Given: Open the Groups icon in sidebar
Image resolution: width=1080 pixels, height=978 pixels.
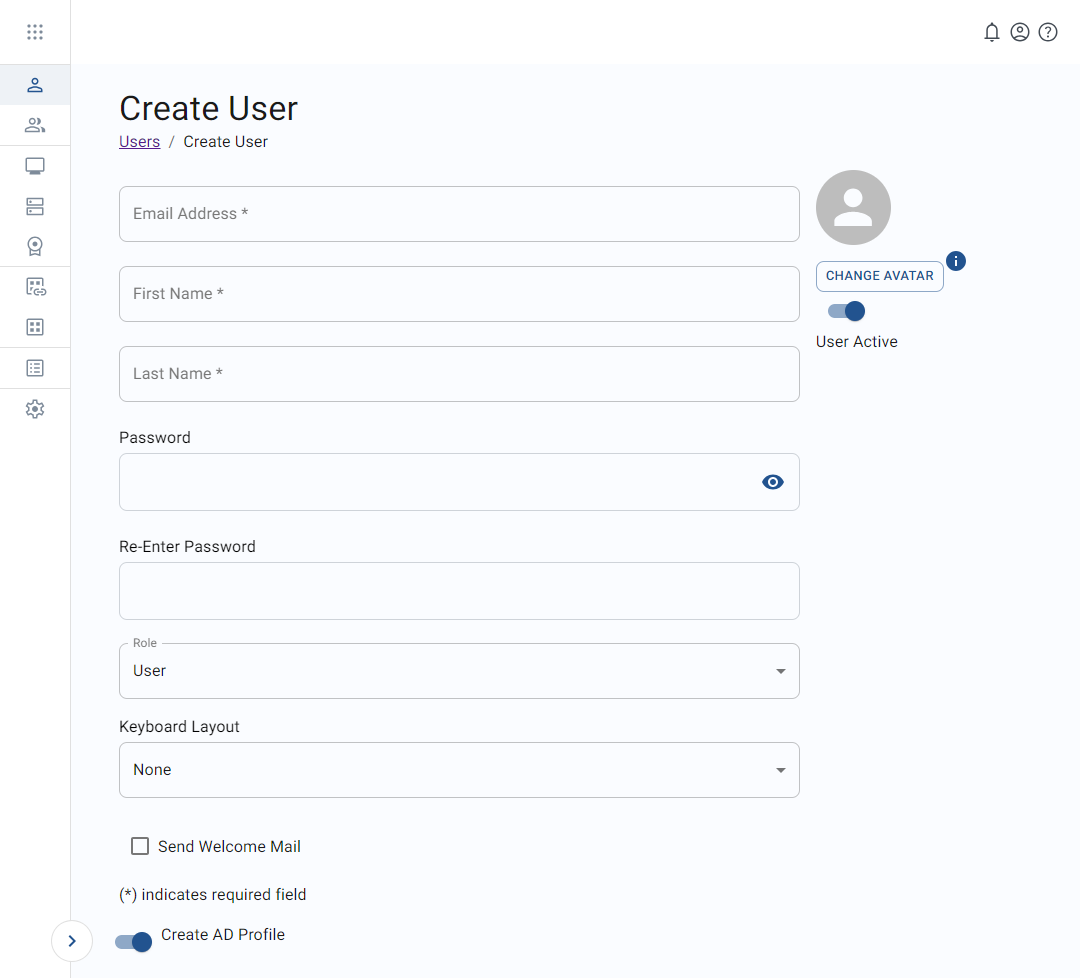Looking at the screenshot, I should pyautogui.click(x=35, y=125).
